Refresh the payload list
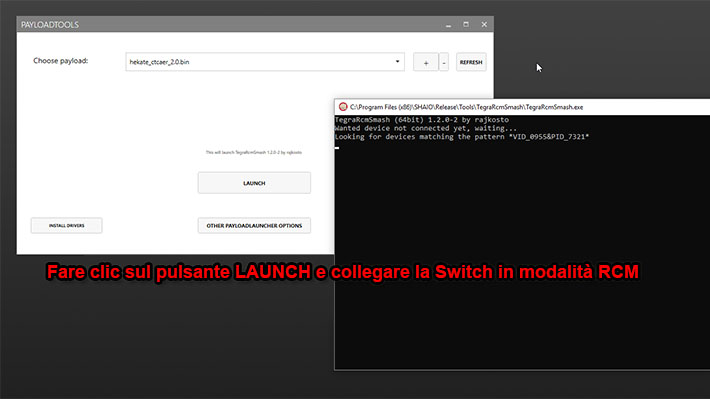Screen dimensions: 710x399 point(471,62)
